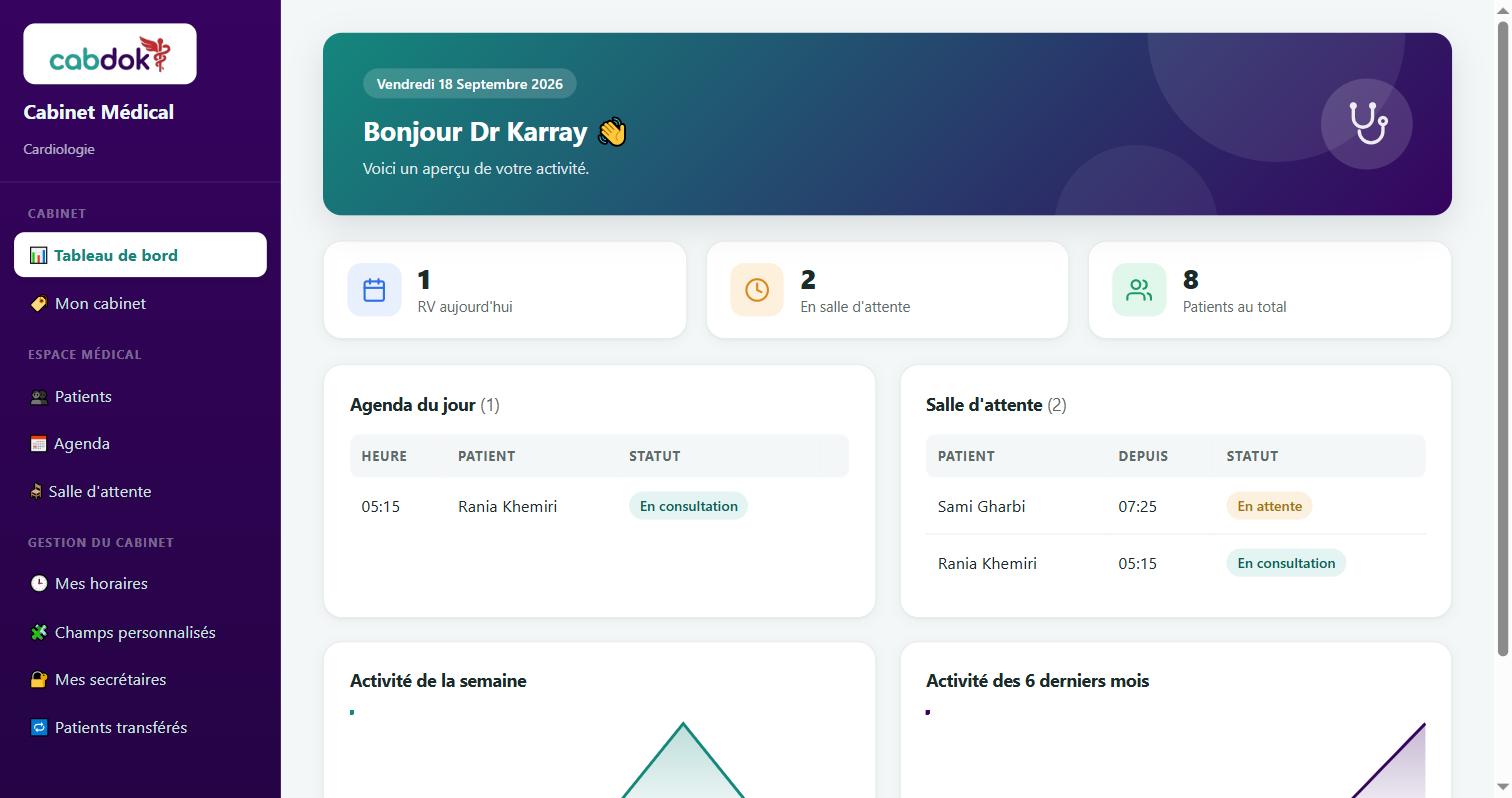
Task: Click the blue calendar icon on RV card
Action: pyautogui.click(x=374, y=290)
